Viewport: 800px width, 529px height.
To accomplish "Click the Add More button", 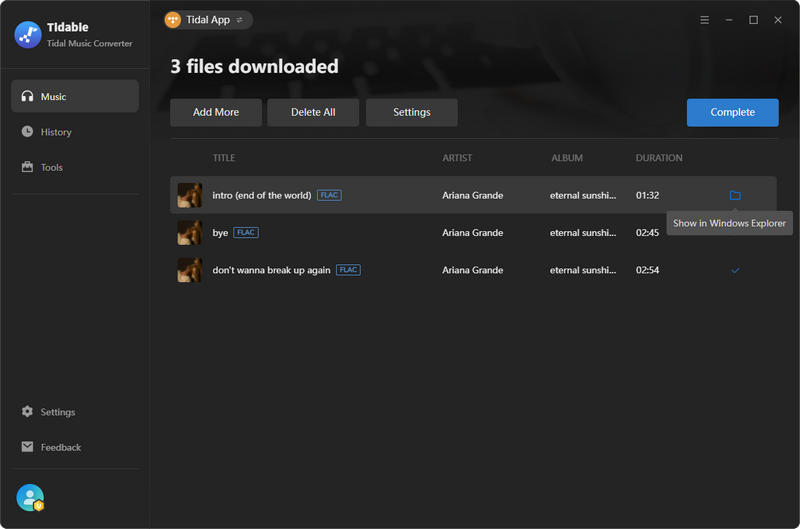I will point(216,112).
